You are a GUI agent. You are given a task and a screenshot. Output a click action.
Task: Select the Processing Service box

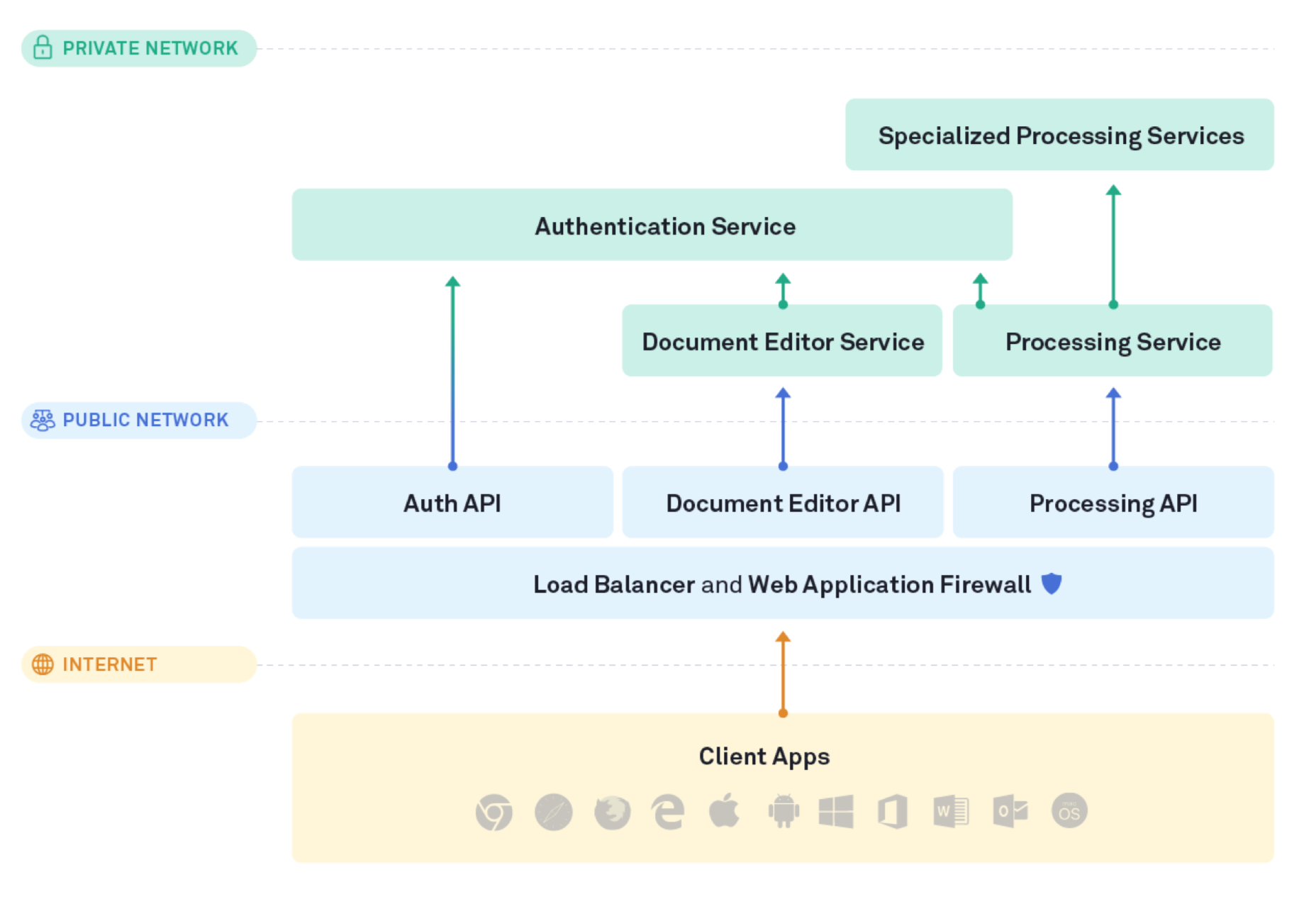[x=1113, y=341]
